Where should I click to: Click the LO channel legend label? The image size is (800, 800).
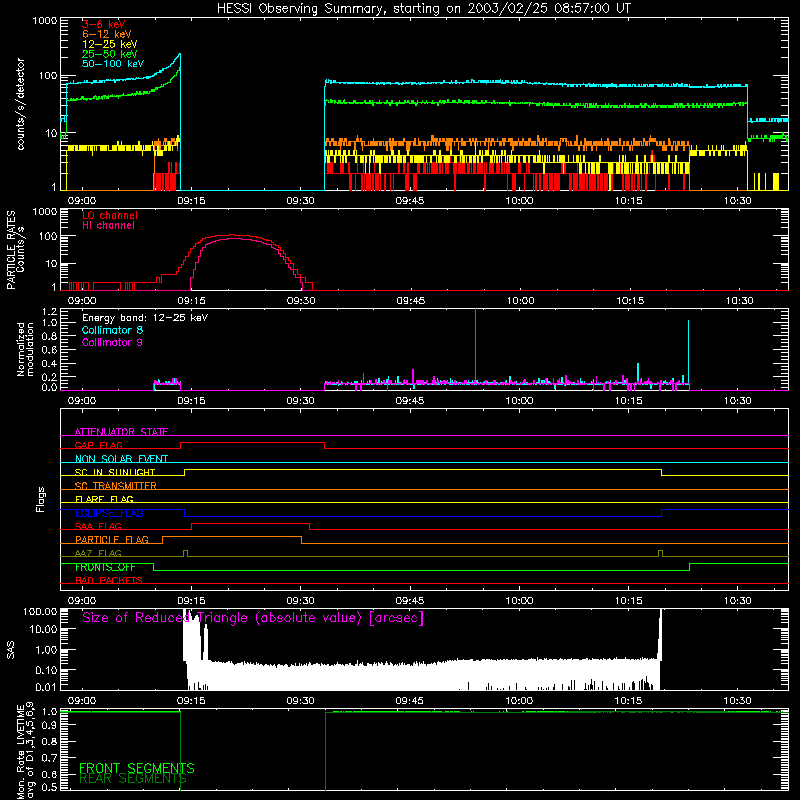tap(110, 215)
